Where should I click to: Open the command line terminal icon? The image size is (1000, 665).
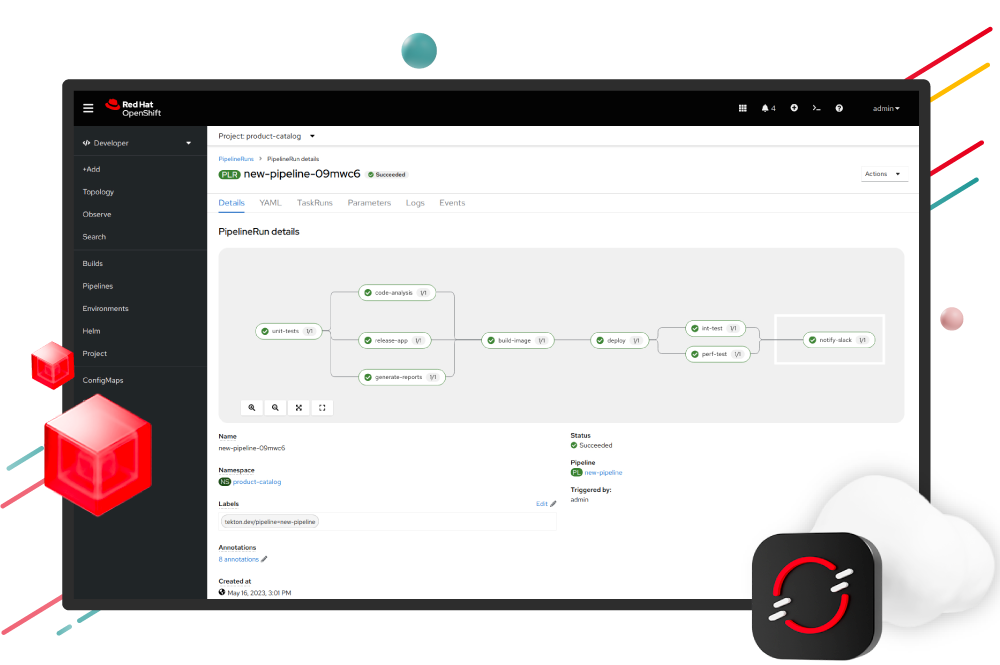(816, 108)
